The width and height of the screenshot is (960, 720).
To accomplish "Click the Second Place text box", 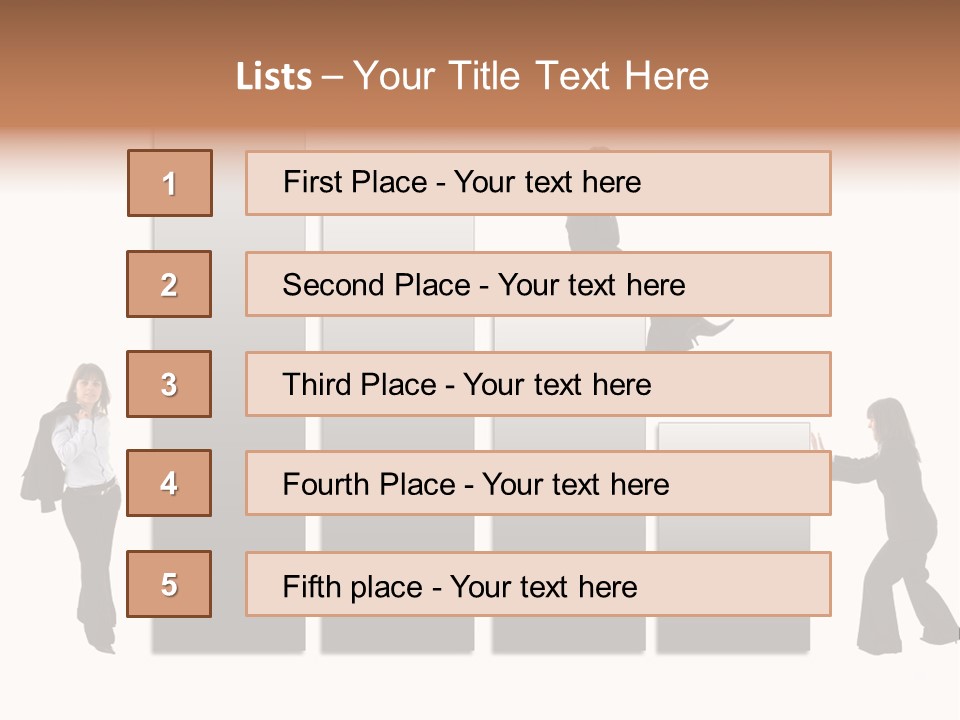I will (x=538, y=284).
